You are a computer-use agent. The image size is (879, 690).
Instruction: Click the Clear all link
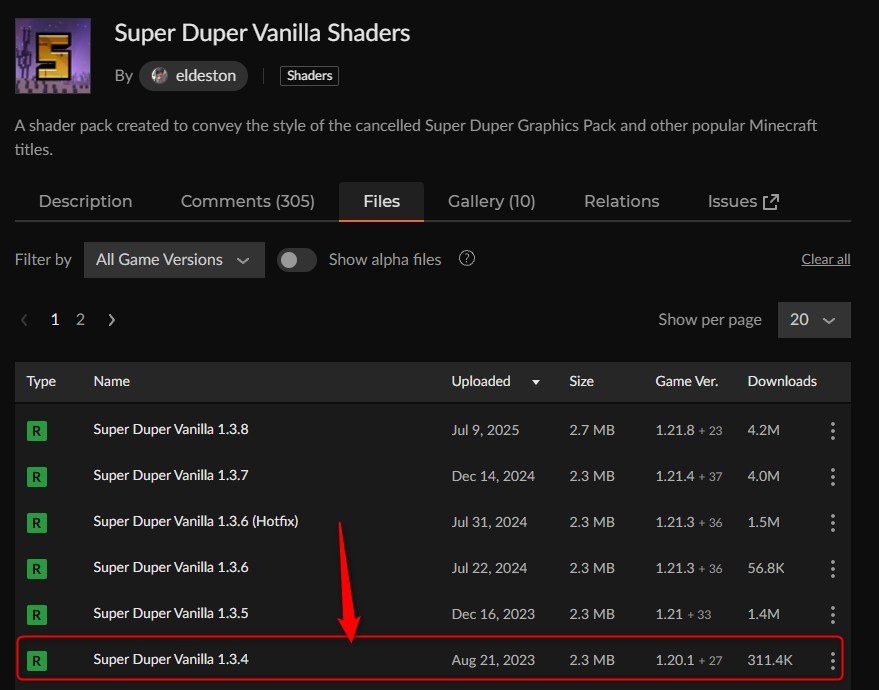825,258
